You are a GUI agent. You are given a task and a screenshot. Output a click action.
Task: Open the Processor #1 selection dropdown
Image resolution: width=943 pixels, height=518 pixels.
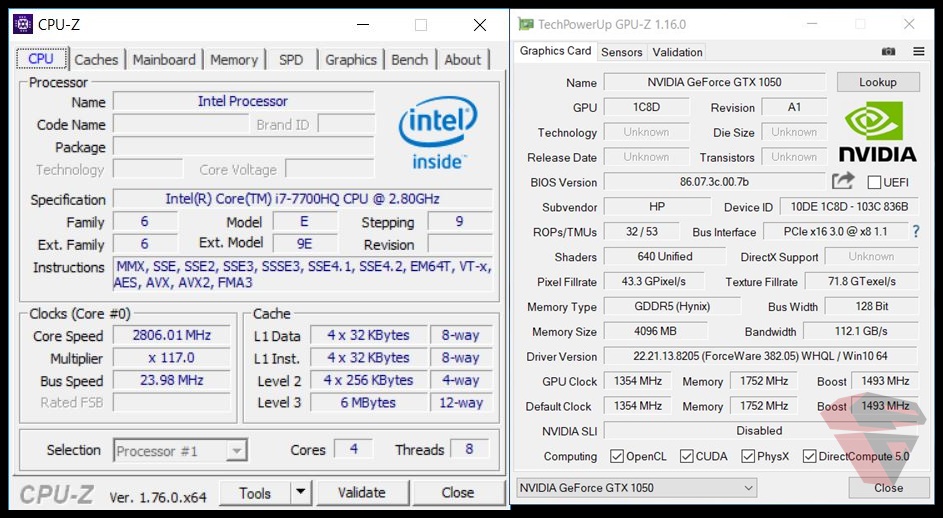pyautogui.click(x=180, y=451)
